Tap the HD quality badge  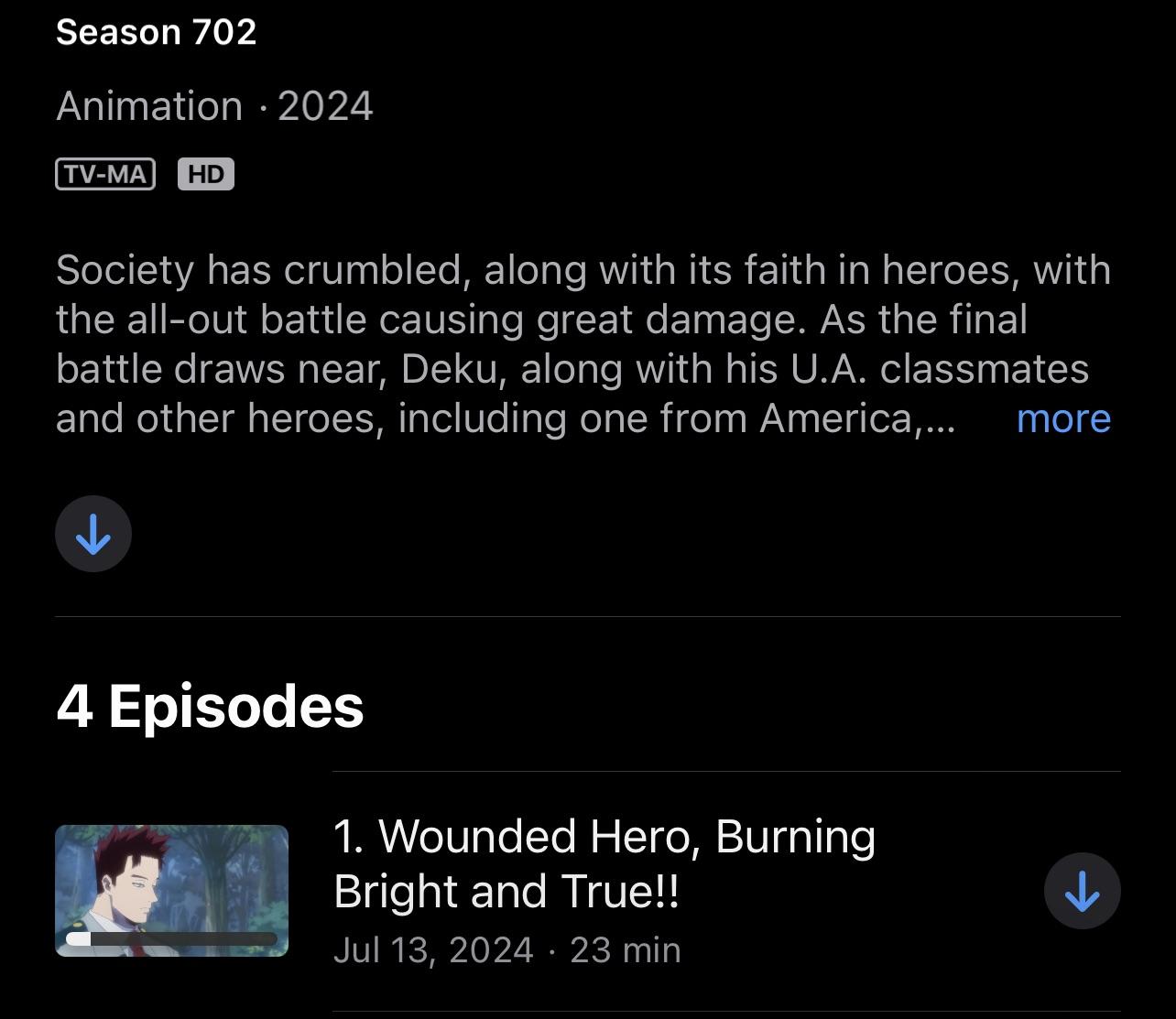pyautogui.click(x=206, y=174)
